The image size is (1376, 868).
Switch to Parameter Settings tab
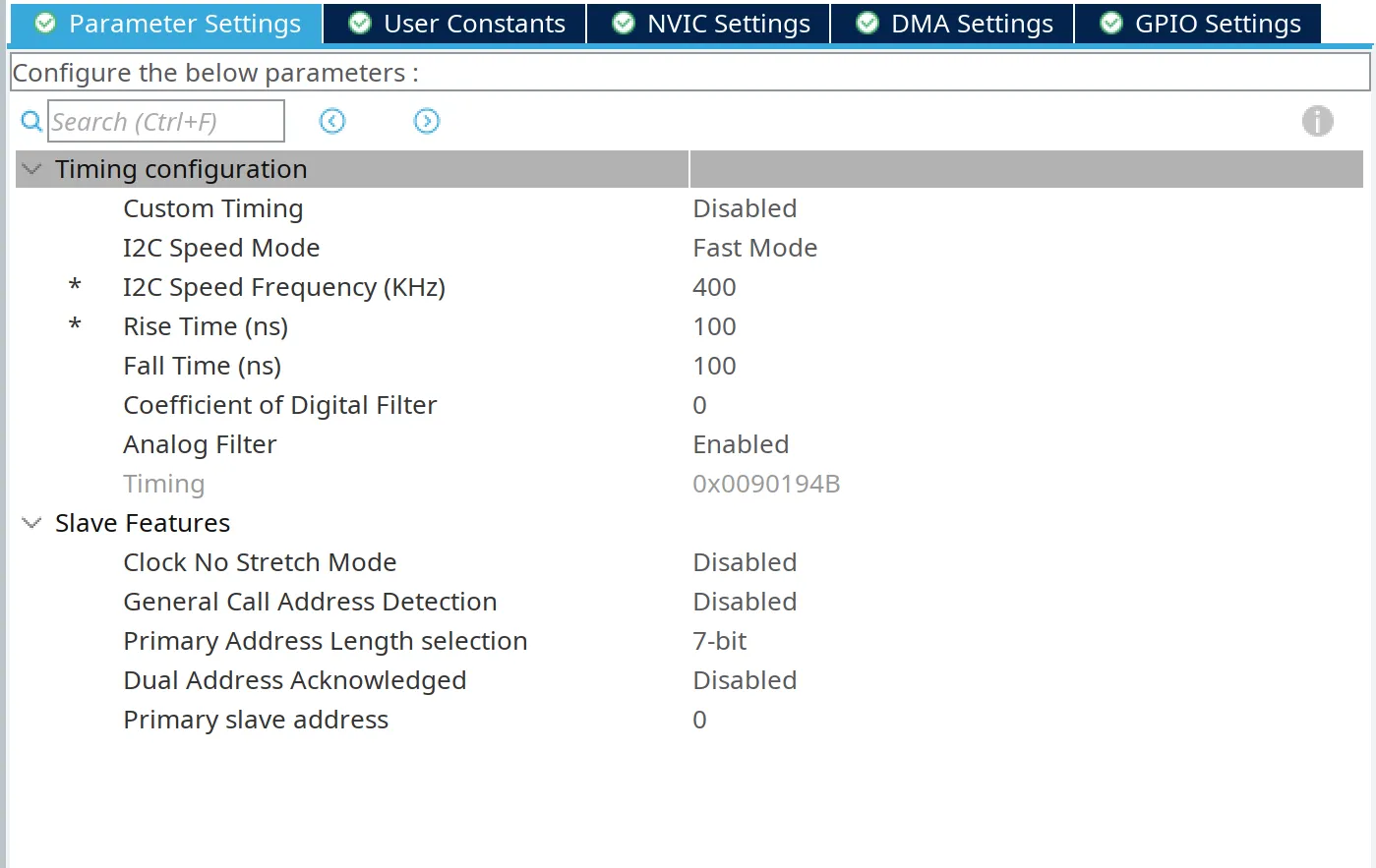(165, 24)
